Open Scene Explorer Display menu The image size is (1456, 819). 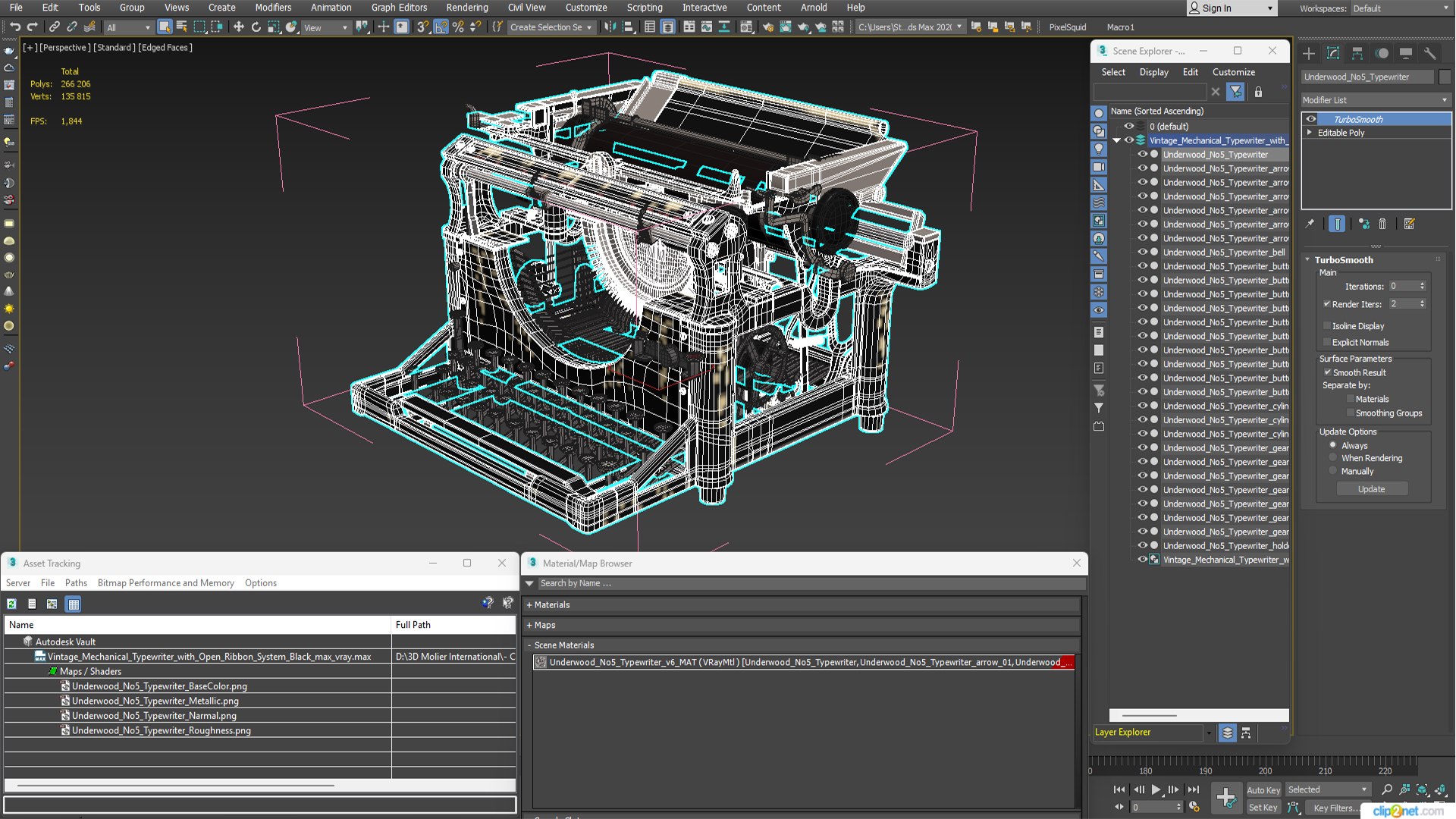(1153, 72)
